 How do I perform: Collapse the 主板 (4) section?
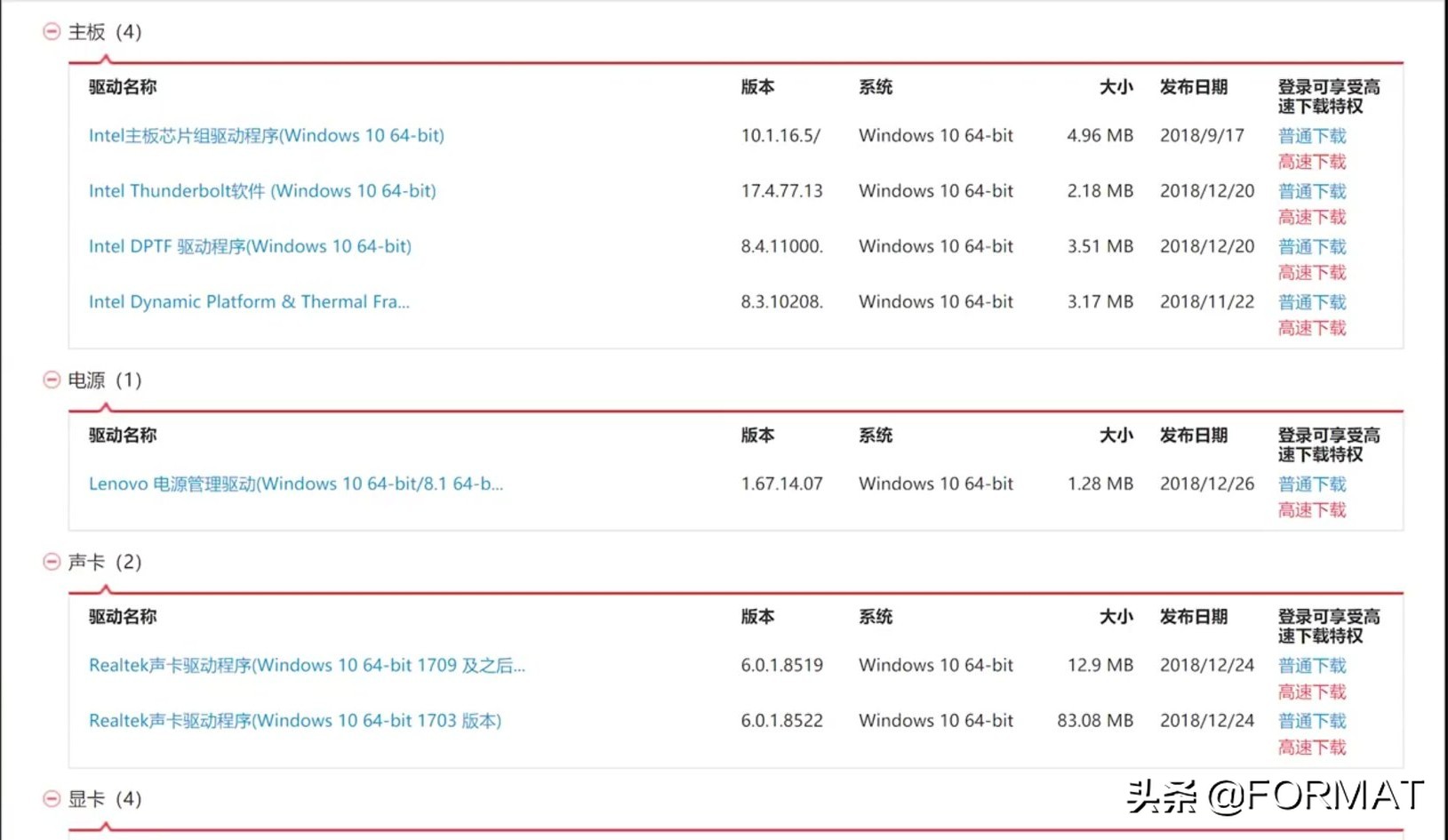point(52,32)
